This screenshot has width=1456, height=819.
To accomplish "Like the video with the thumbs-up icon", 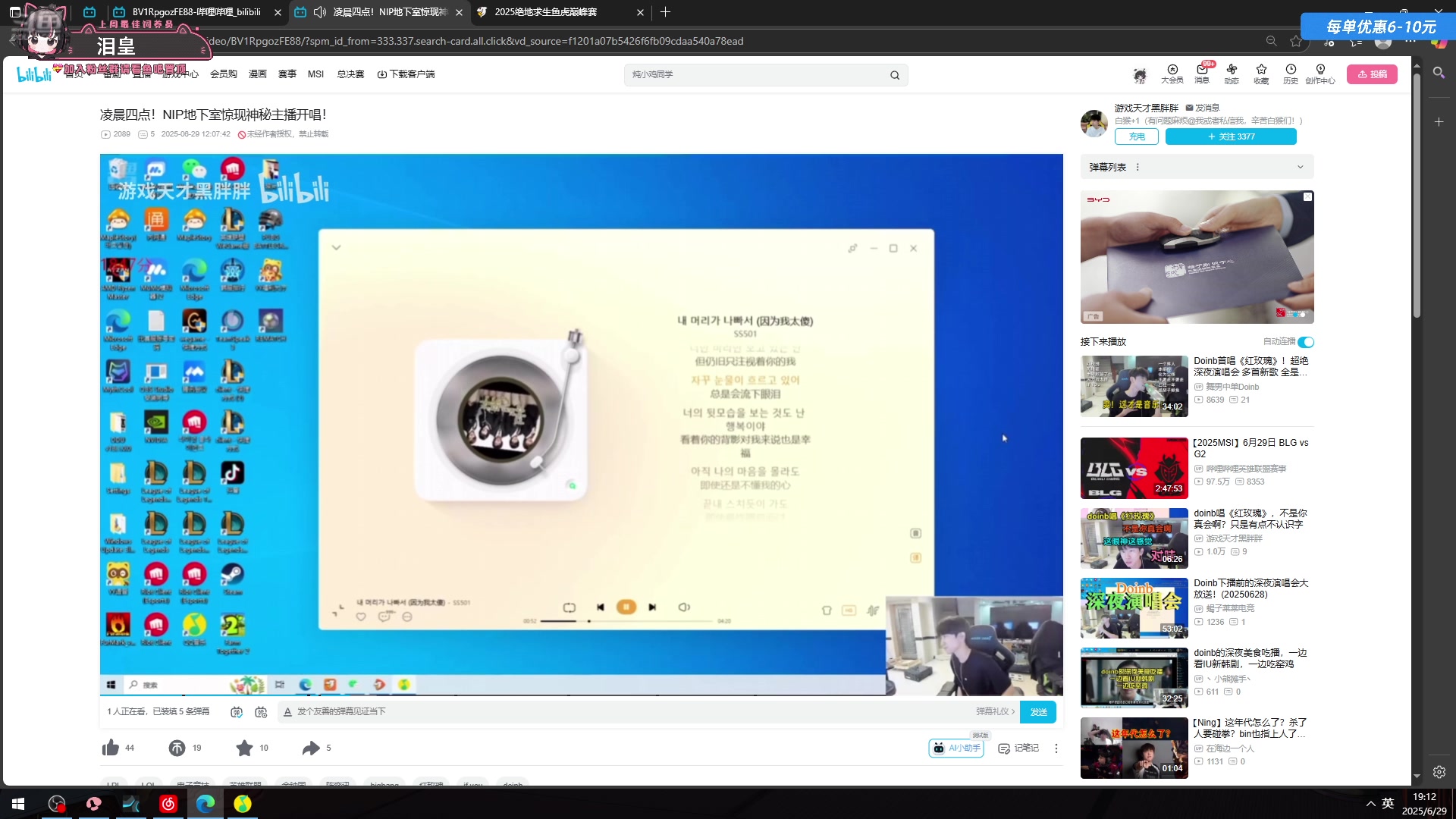I will (111, 748).
